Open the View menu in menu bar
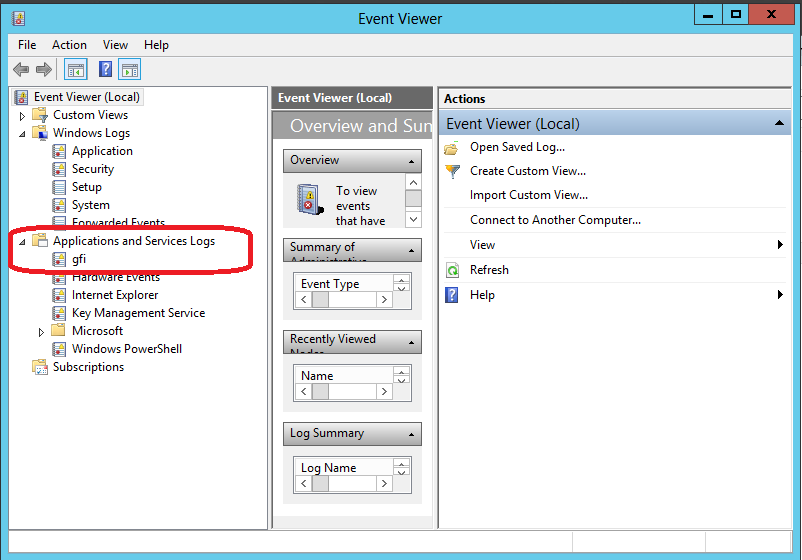802x560 pixels. pyautogui.click(x=115, y=45)
